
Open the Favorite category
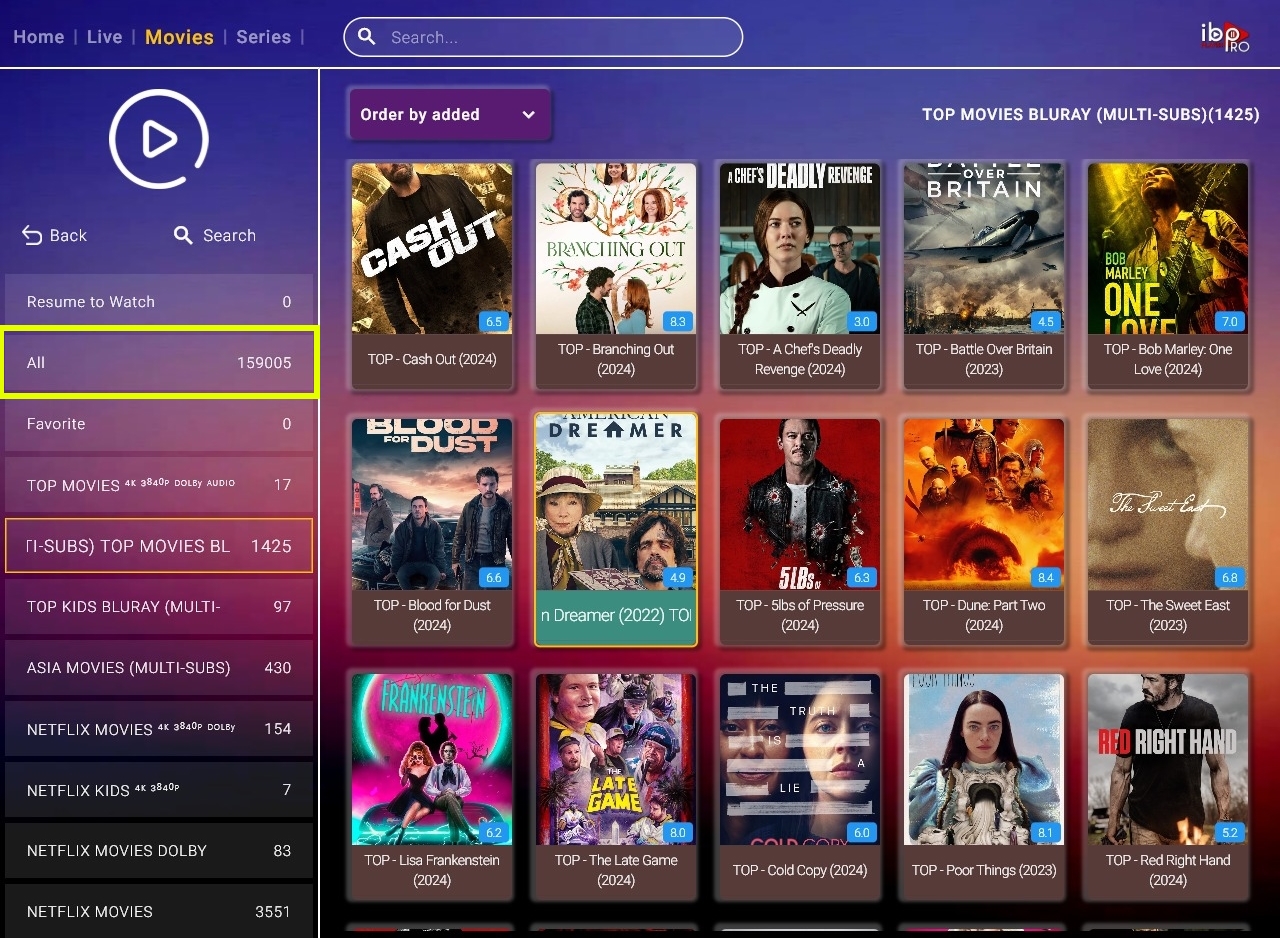tap(159, 424)
